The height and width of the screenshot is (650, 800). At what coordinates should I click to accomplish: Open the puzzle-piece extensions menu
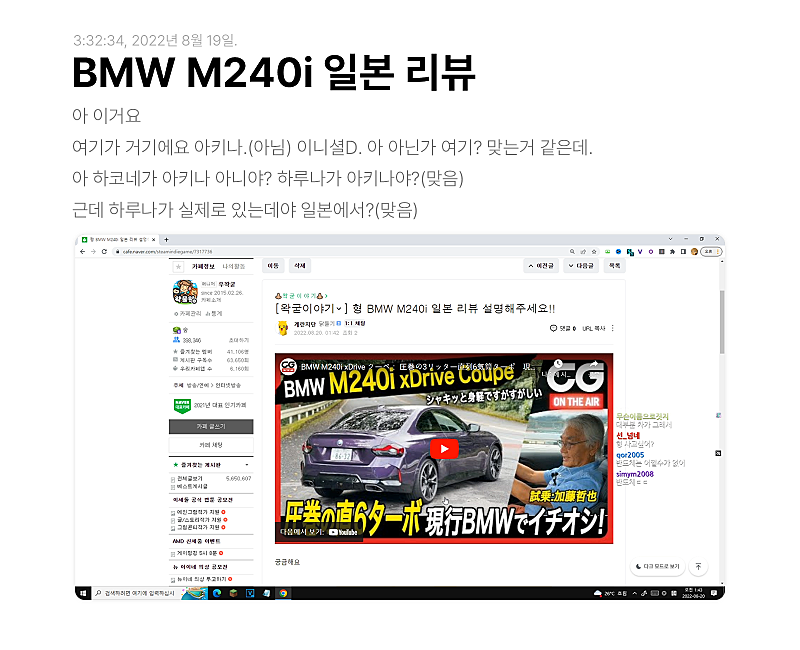[672, 252]
